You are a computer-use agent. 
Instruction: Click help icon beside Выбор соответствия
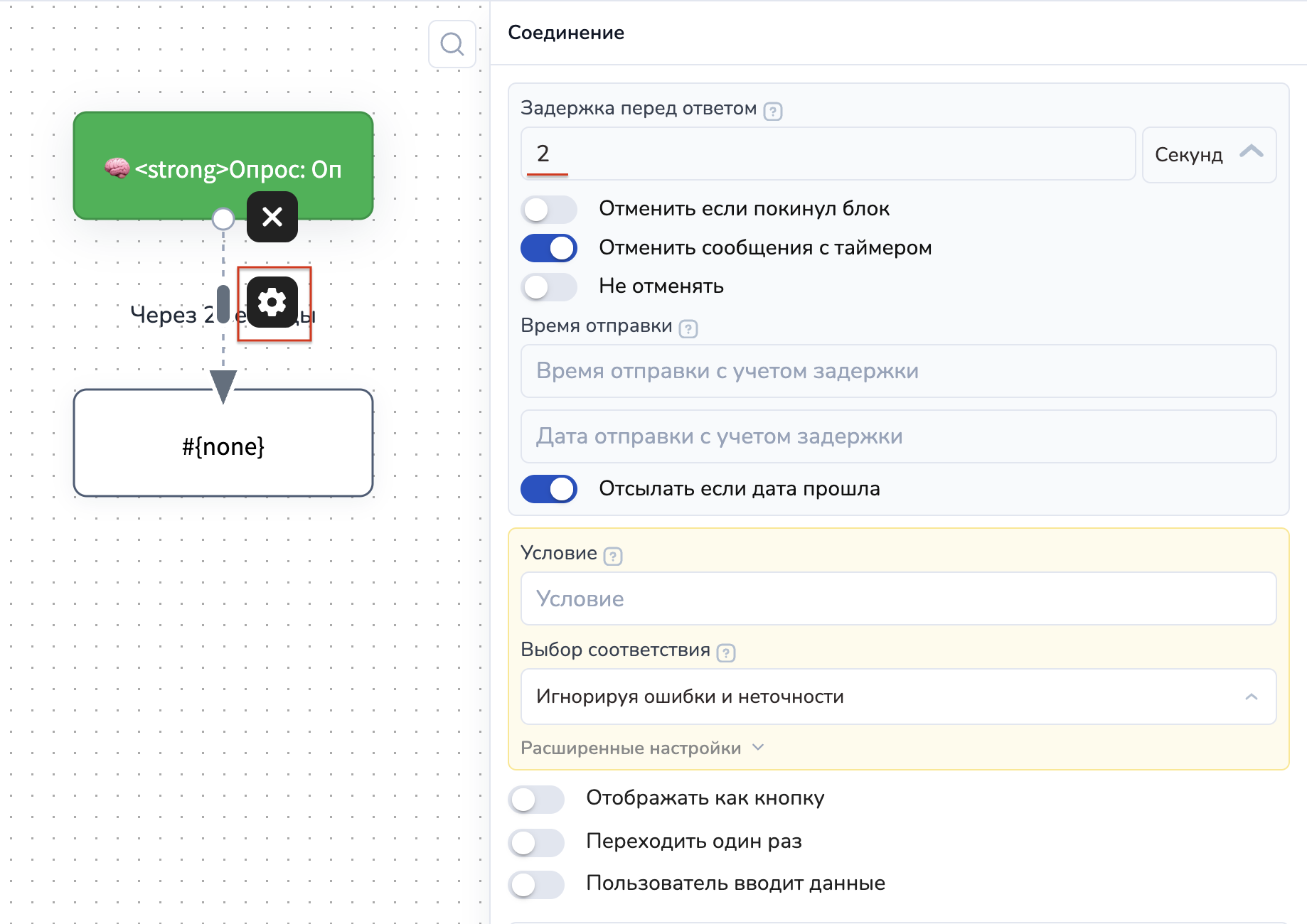coord(726,653)
